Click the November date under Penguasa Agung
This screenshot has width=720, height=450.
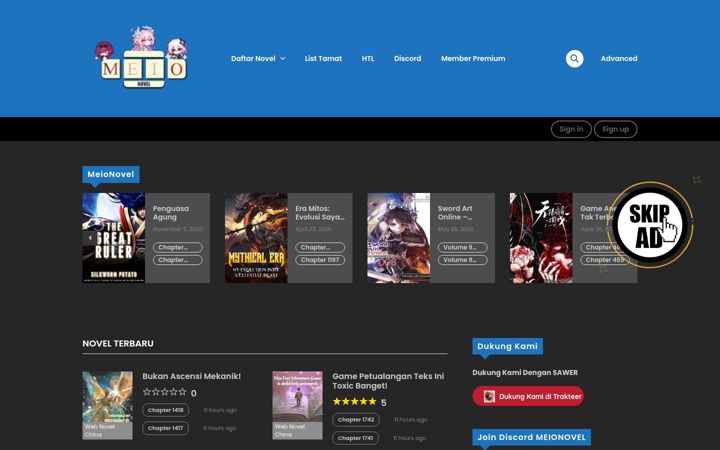pyautogui.click(x=177, y=229)
